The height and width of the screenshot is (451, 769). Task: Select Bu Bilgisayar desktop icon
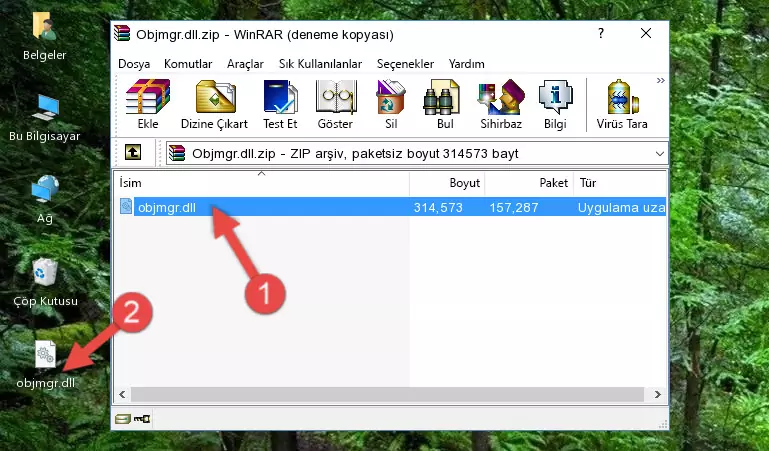tap(45, 118)
